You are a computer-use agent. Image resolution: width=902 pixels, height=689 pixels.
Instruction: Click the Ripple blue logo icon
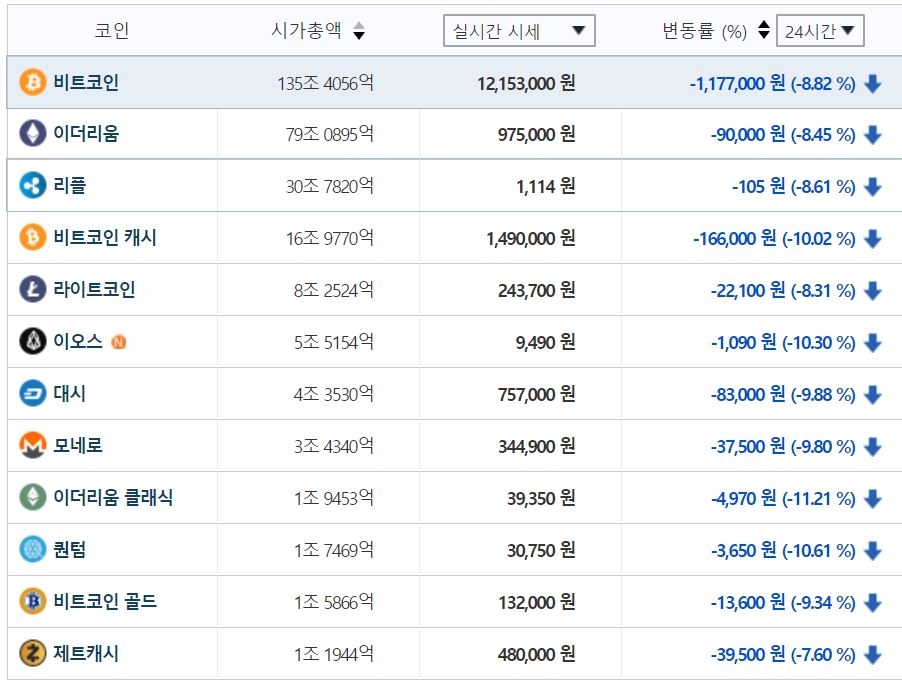point(33,186)
